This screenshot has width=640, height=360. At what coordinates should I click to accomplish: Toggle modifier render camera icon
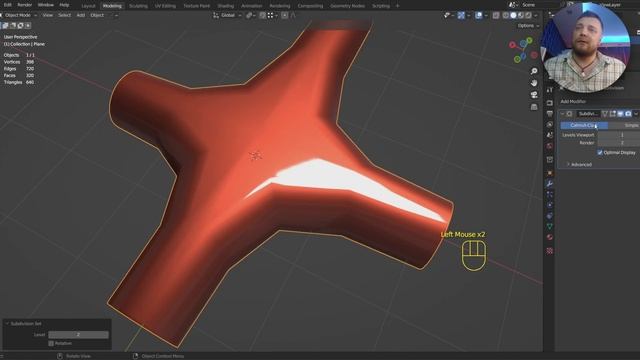coord(628,114)
